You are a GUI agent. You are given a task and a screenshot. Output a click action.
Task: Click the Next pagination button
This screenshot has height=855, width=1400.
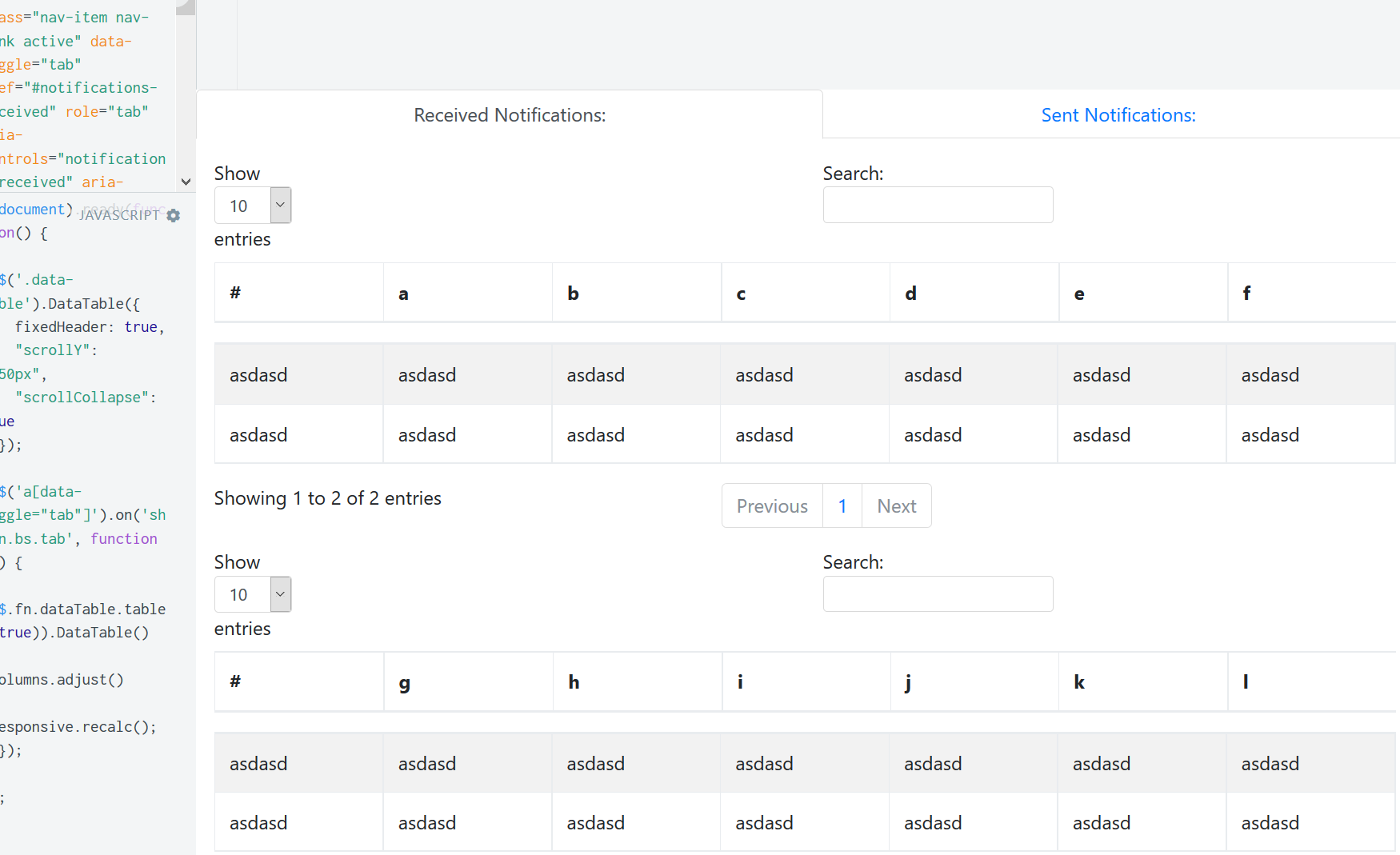[896, 506]
